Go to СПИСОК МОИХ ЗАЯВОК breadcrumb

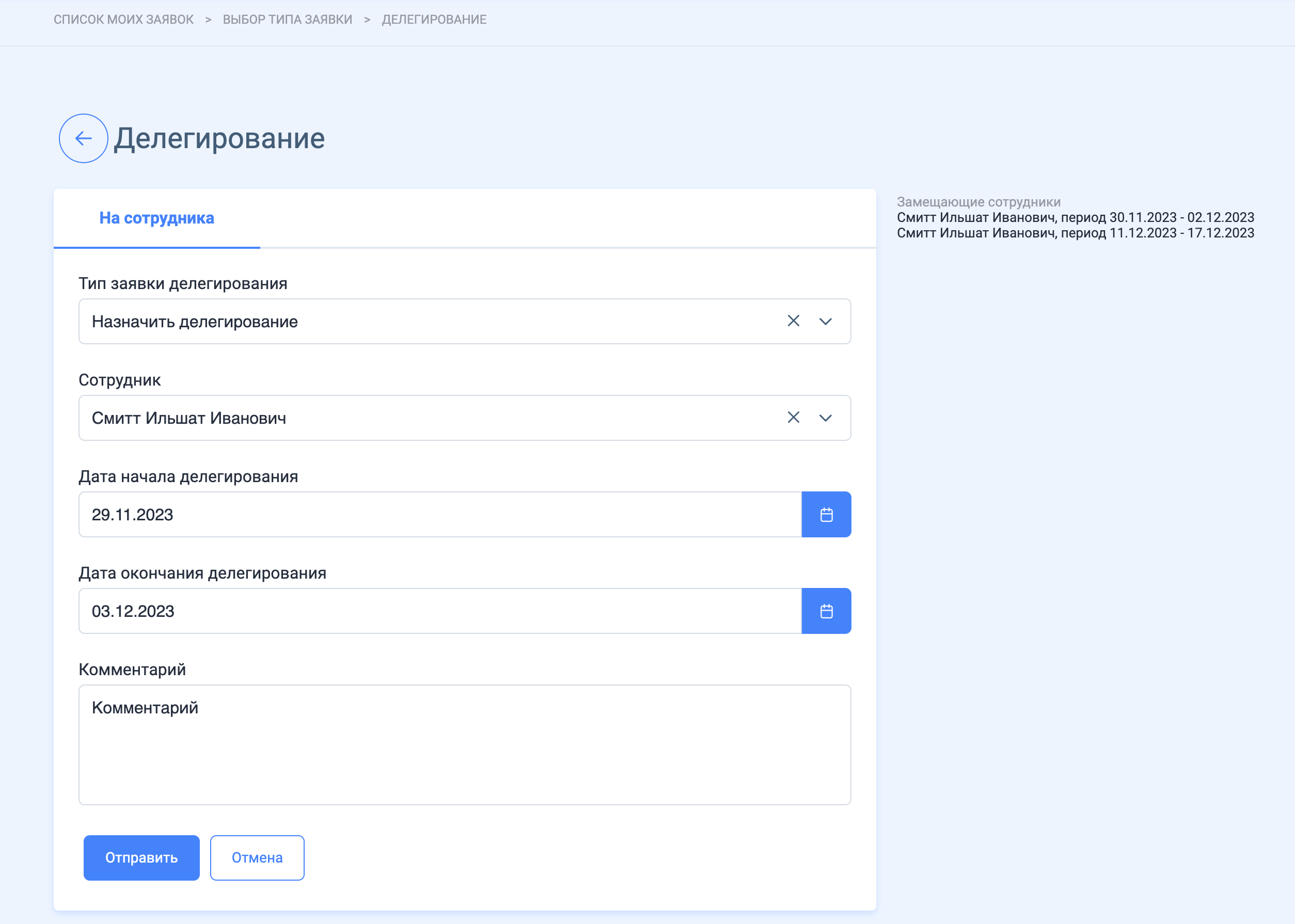click(123, 19)
